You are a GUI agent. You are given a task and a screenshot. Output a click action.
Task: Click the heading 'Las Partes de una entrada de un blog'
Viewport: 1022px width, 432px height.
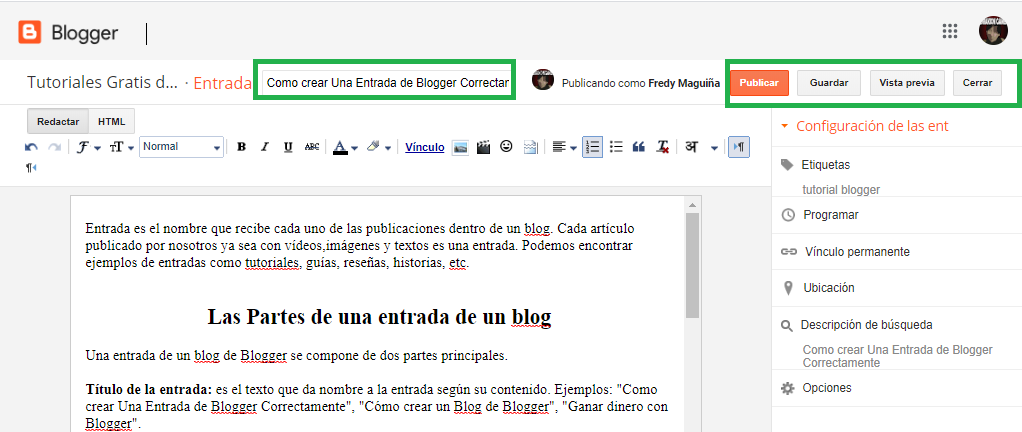coord(379,317)
